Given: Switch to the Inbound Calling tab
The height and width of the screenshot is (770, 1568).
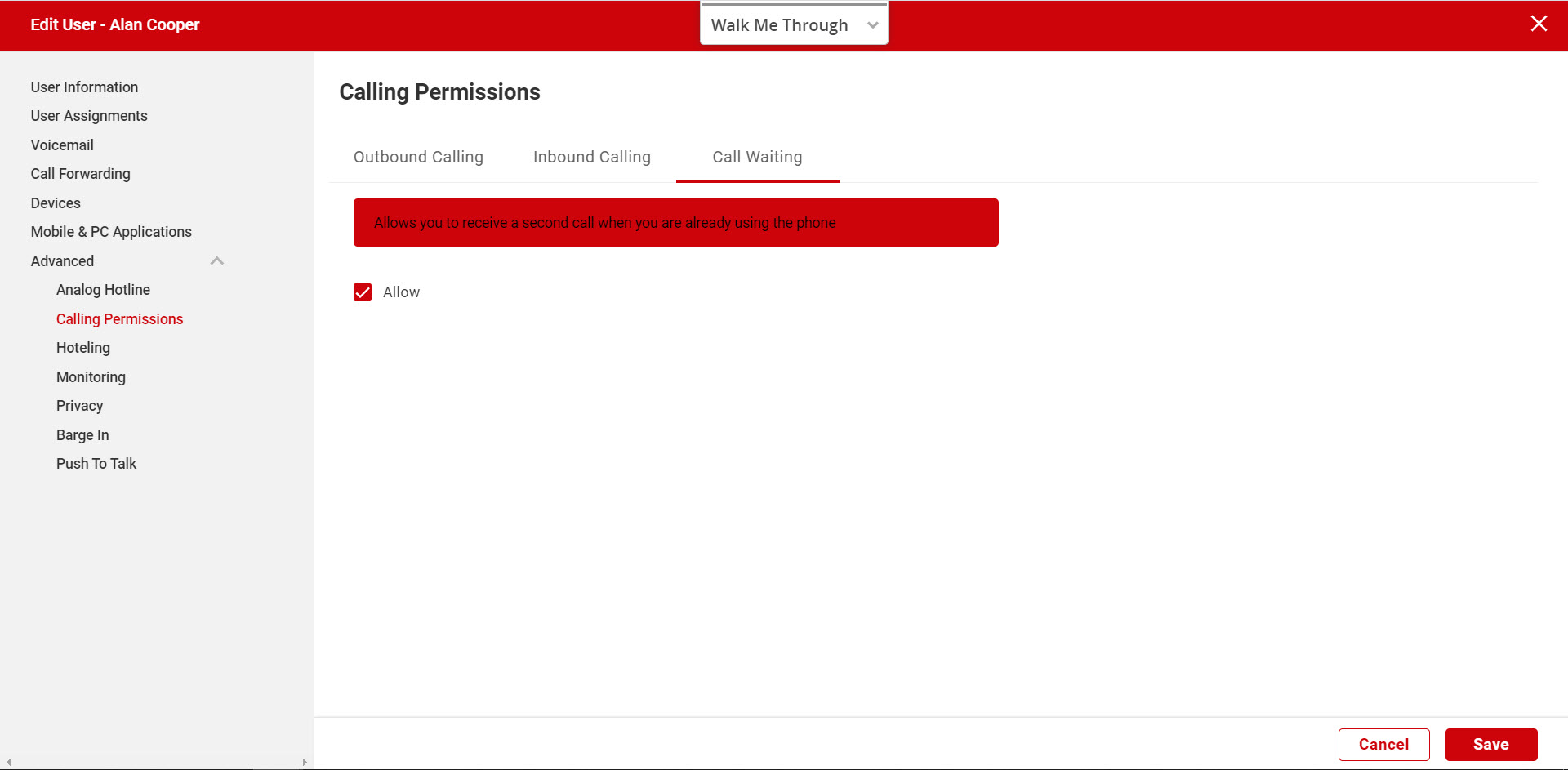Looking at the screenshot, I should [592, 157].
